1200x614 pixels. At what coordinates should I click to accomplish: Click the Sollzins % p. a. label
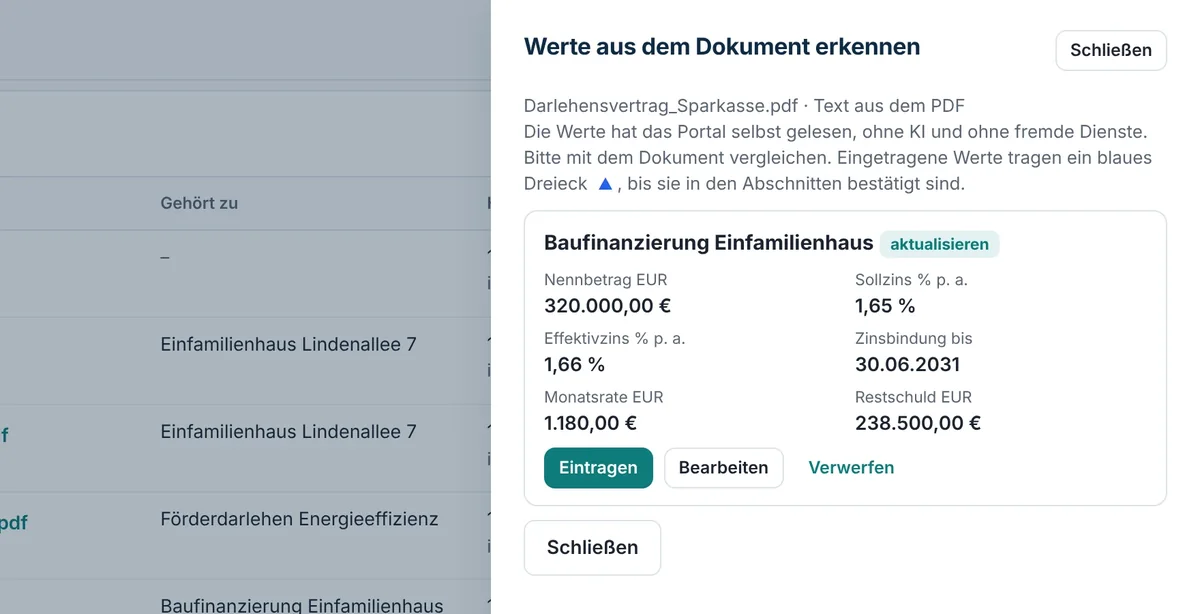click(x=911, y=280)
